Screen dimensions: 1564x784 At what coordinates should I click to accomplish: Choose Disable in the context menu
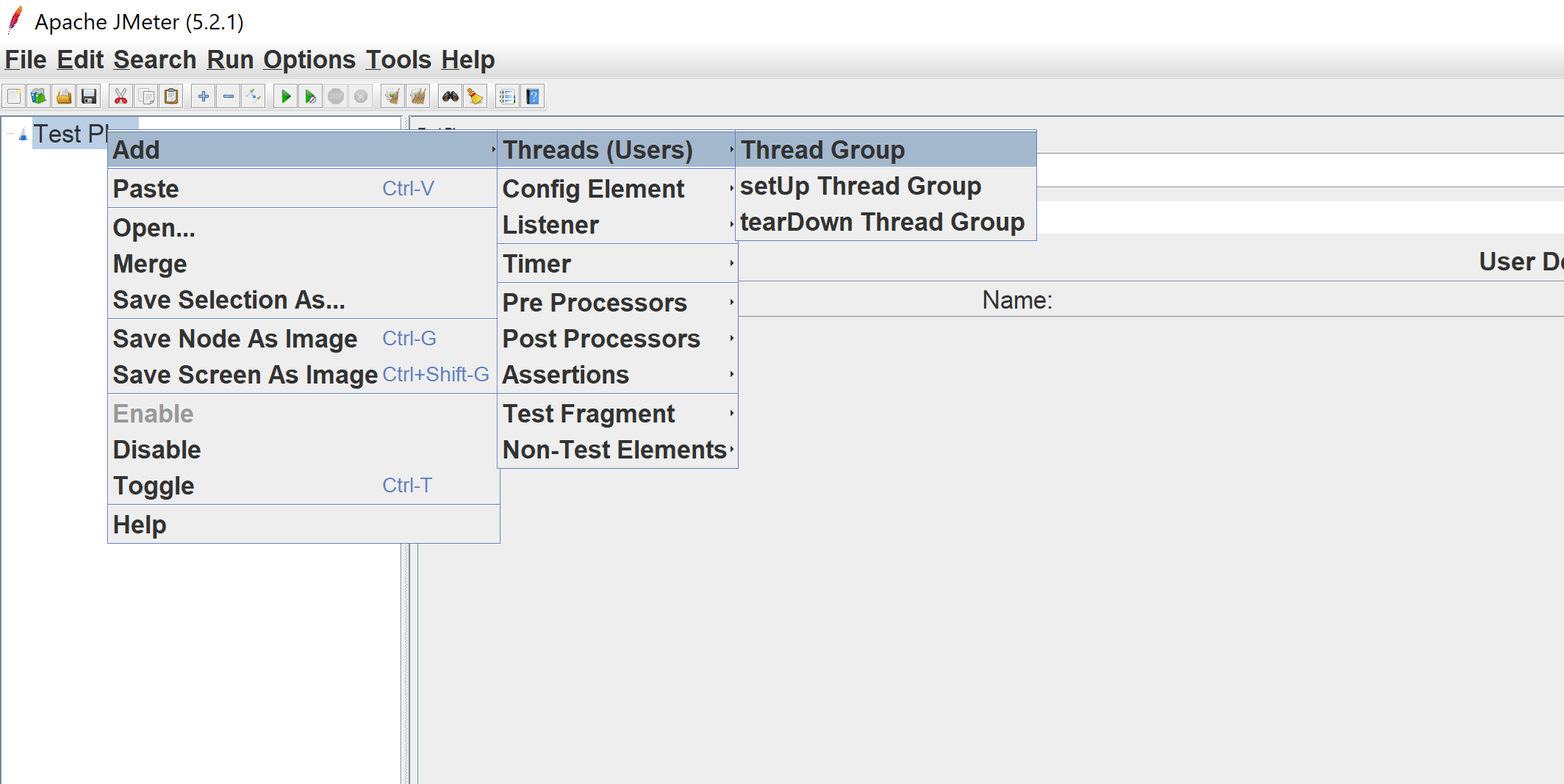pos(303,450)
